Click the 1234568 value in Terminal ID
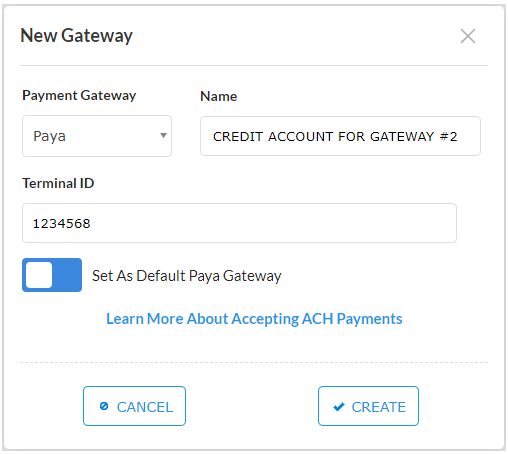Screen dimensions: 508x454 pos(62,224)
